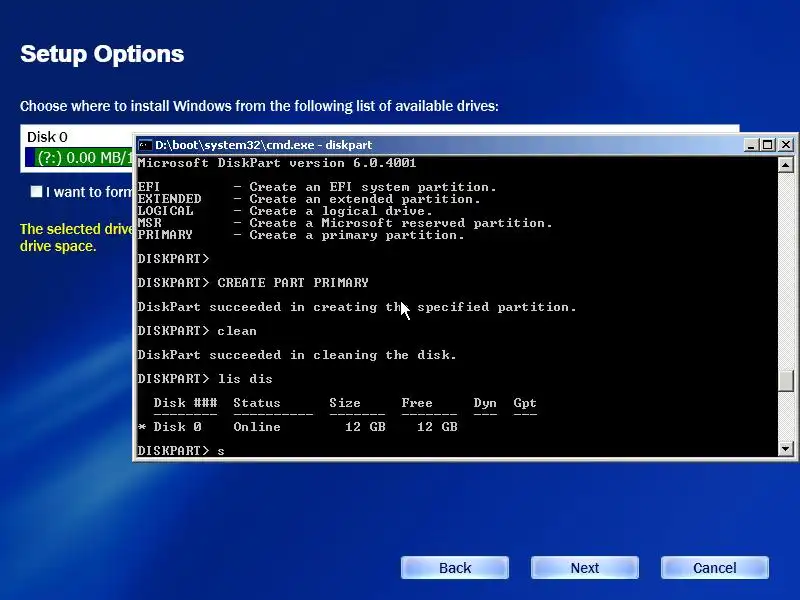Image resolution: width=800 pixels, height=600 pixels.
Task: Click the Back button
Action: [x=455, y=568]
